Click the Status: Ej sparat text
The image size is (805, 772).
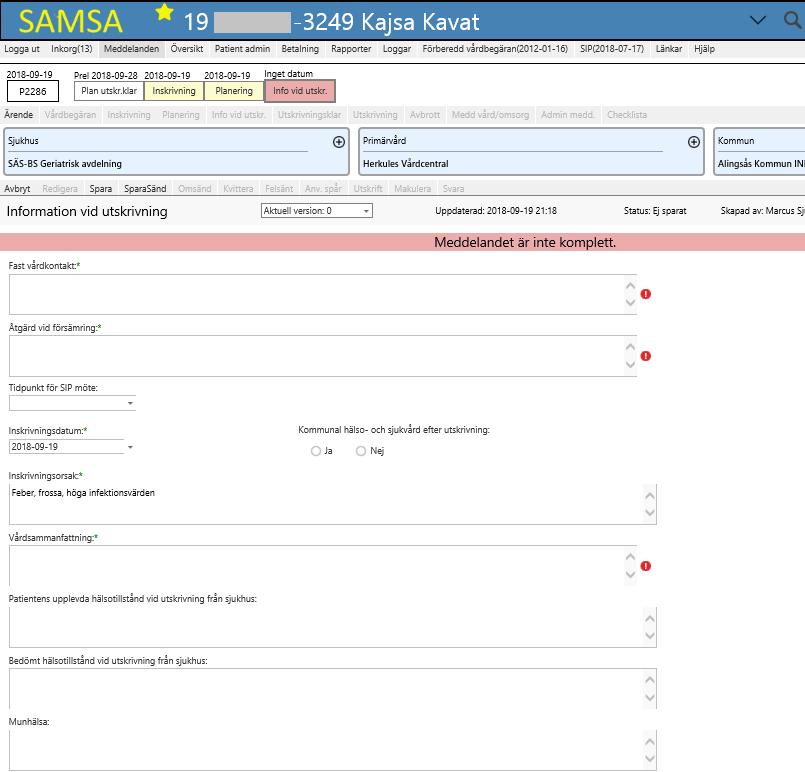[655, 210]
